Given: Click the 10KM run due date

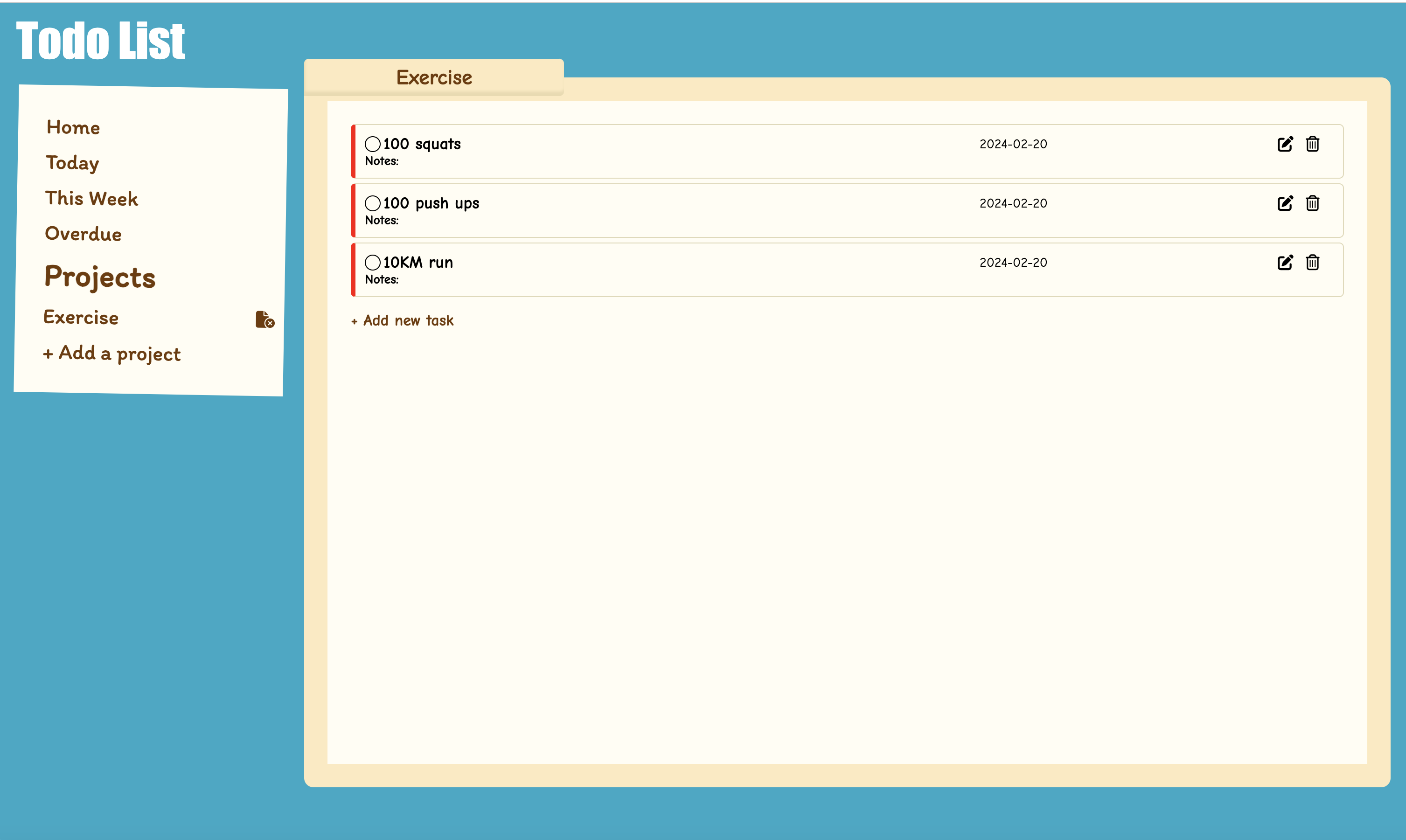Looking at the screenshot, I should 1013,263.
